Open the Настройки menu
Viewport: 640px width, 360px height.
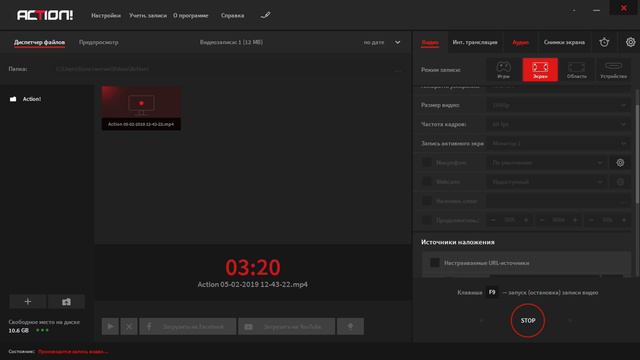coord(106,16)
